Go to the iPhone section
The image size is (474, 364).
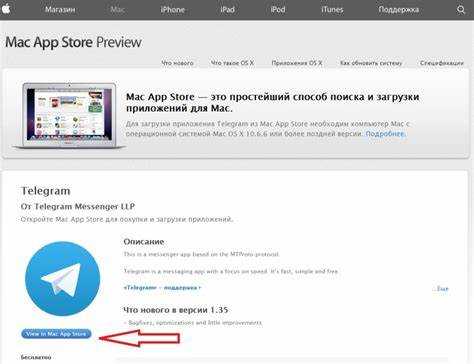point(172,10)
